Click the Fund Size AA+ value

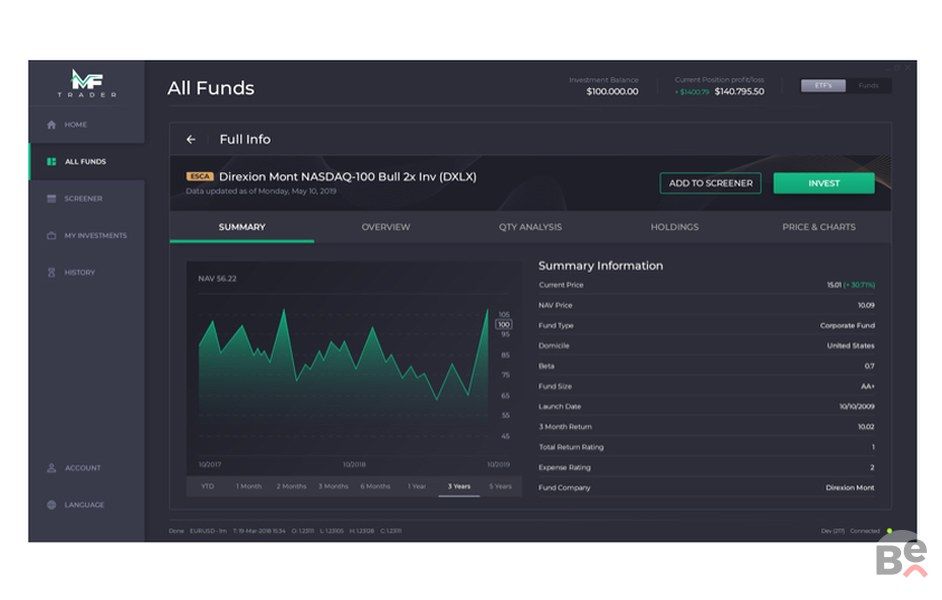(868, 387)
